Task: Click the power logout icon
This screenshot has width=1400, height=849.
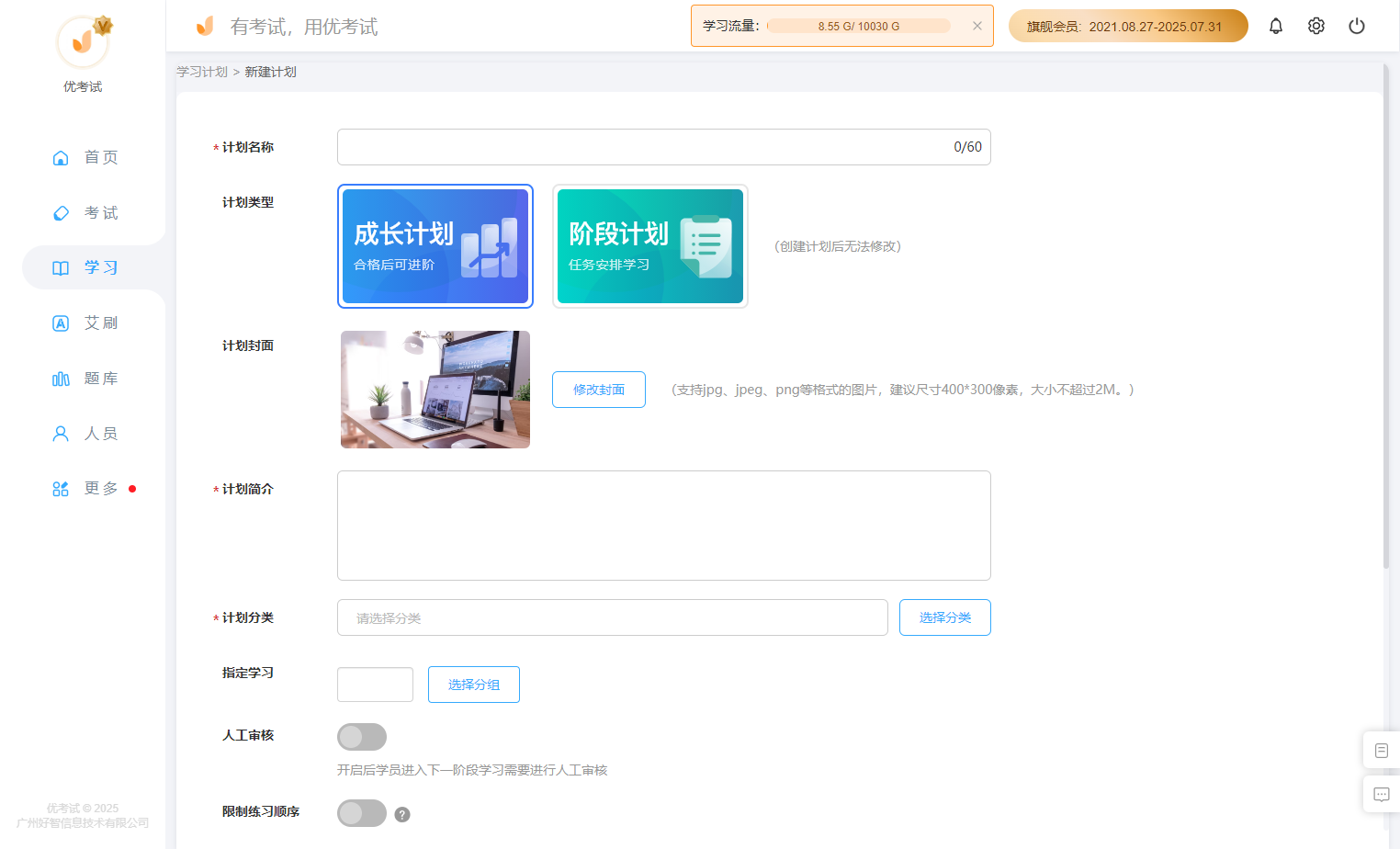Action: pos(1357,26)
